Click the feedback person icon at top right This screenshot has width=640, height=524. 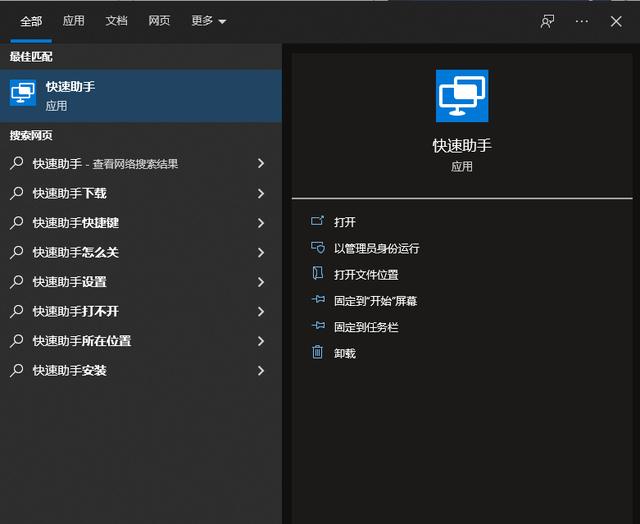coord(547,21)
